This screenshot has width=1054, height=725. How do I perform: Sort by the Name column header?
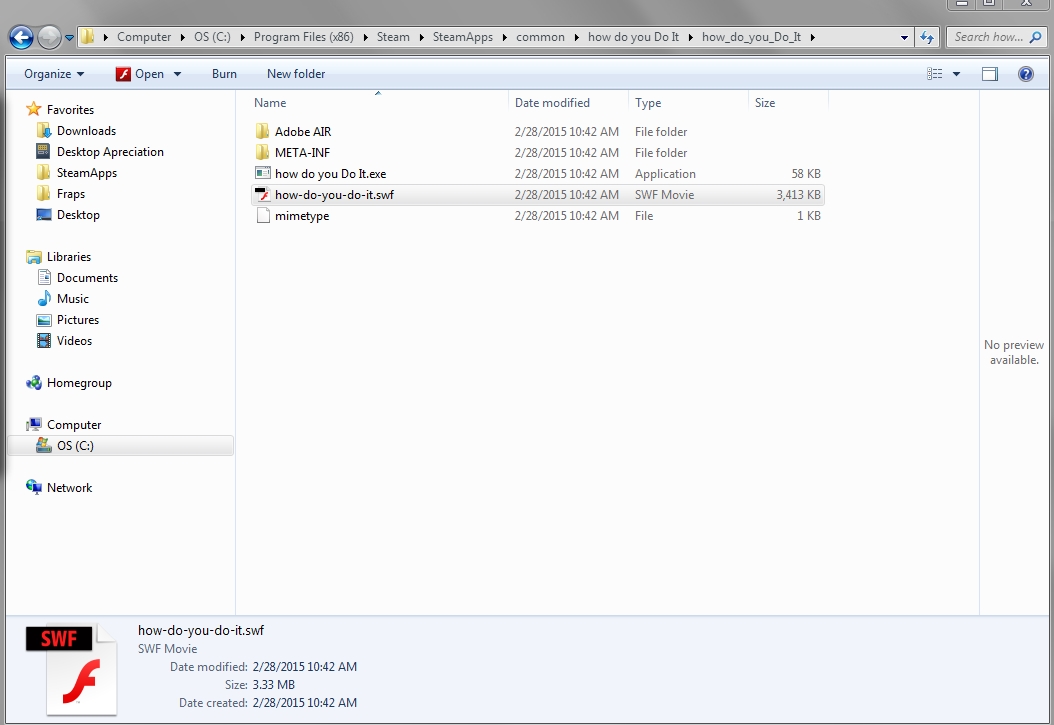click(378, 103)
